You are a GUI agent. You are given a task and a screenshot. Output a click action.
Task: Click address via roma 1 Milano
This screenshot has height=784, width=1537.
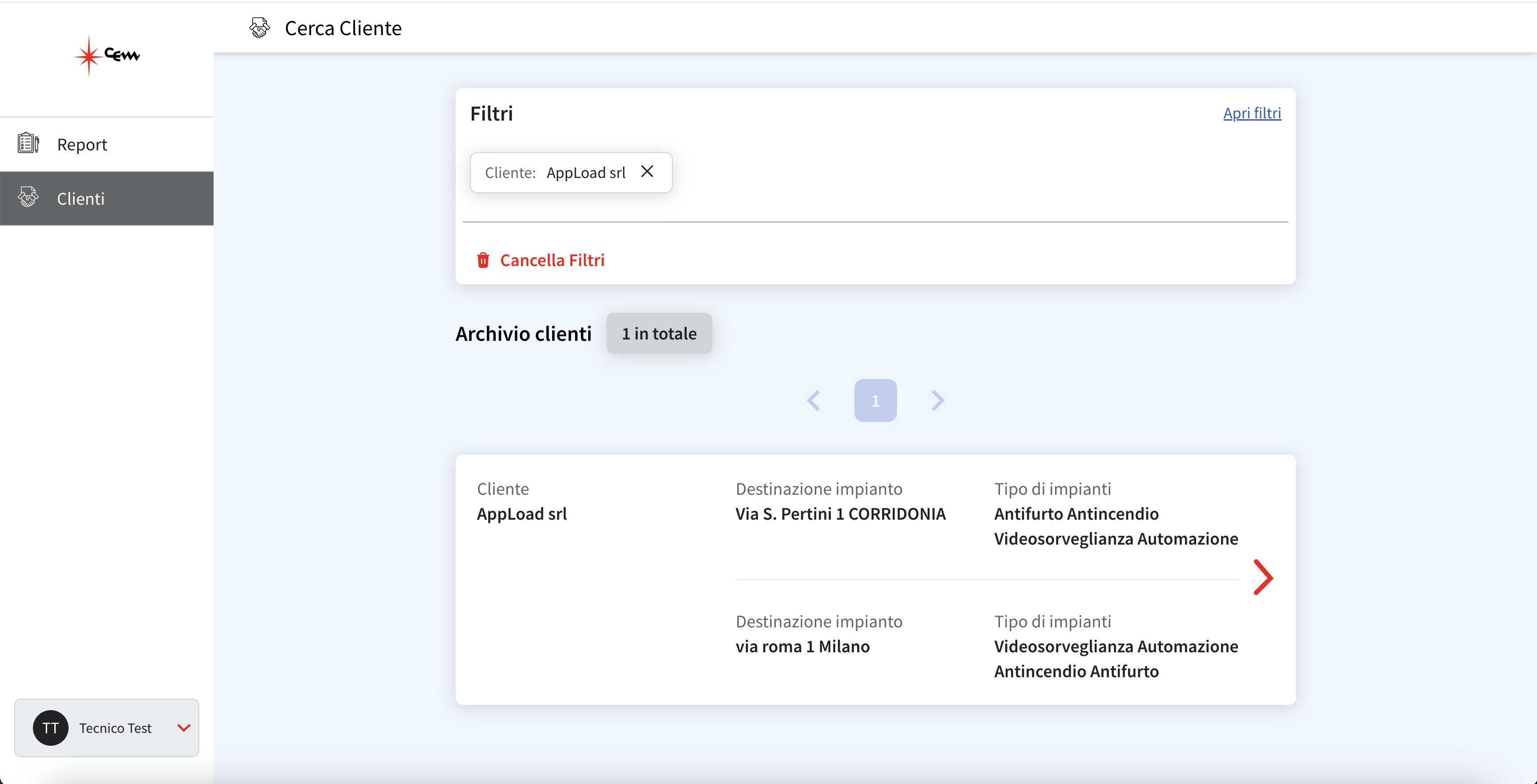coord(802,646)
